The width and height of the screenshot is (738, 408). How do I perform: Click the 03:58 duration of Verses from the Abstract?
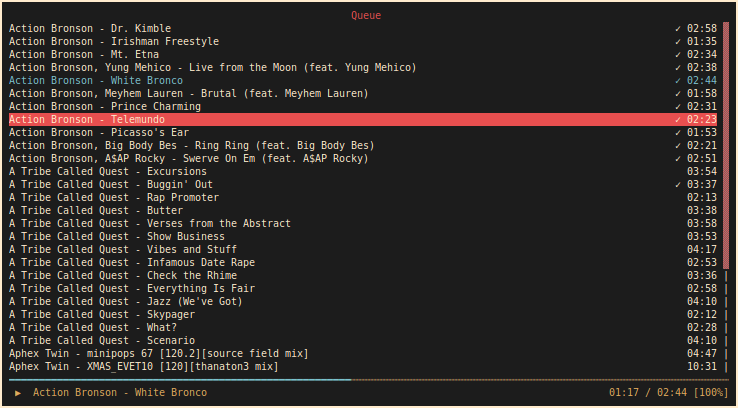coord(702,224)
